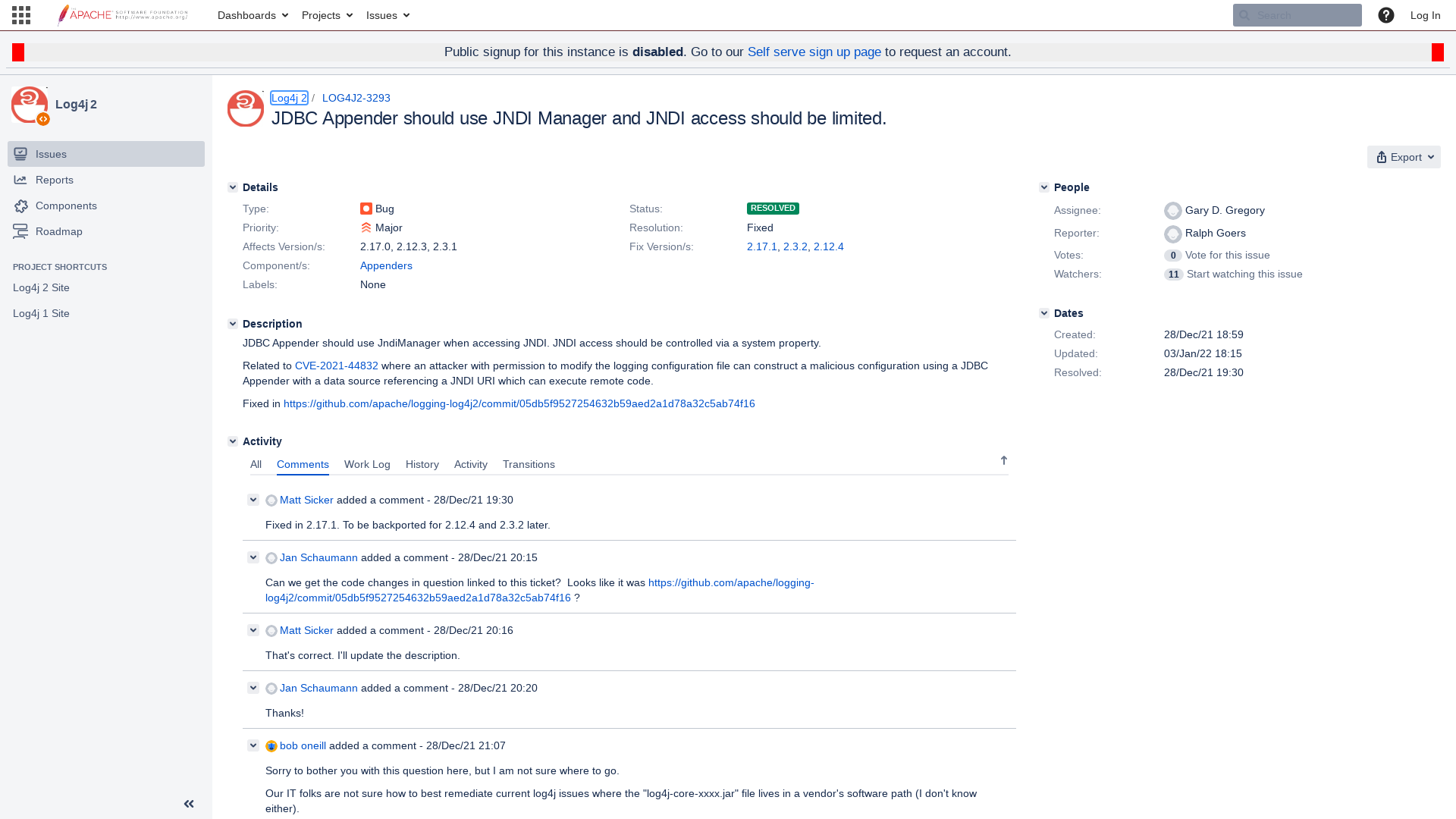This screenshot has height=819, width=1456.
Task: Open the Log4j 1 Site shortcut
Action: (x=41, y=313)
